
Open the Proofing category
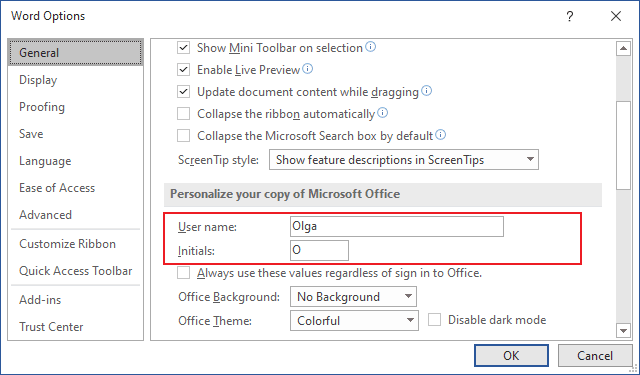76,107
